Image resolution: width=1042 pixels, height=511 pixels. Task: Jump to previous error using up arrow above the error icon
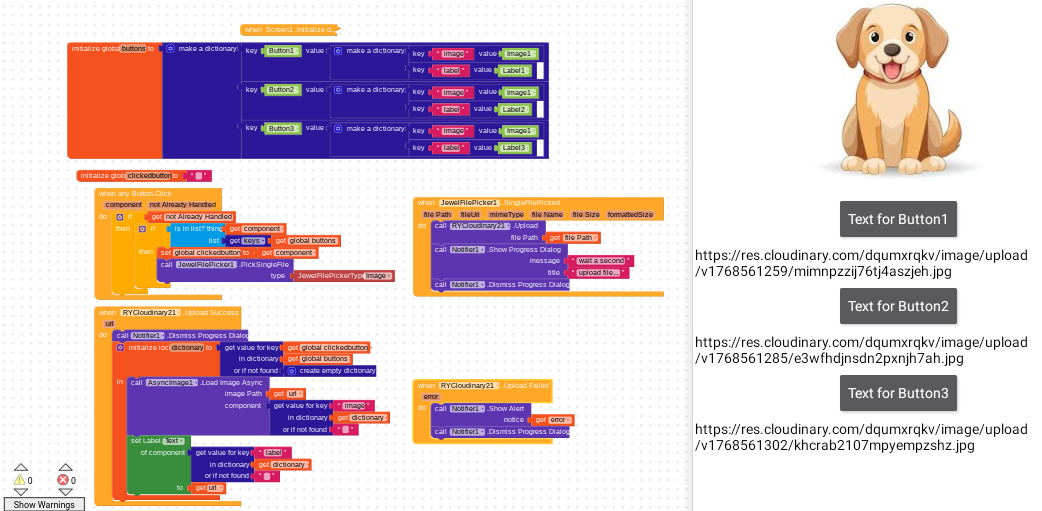tap(64, 467)
